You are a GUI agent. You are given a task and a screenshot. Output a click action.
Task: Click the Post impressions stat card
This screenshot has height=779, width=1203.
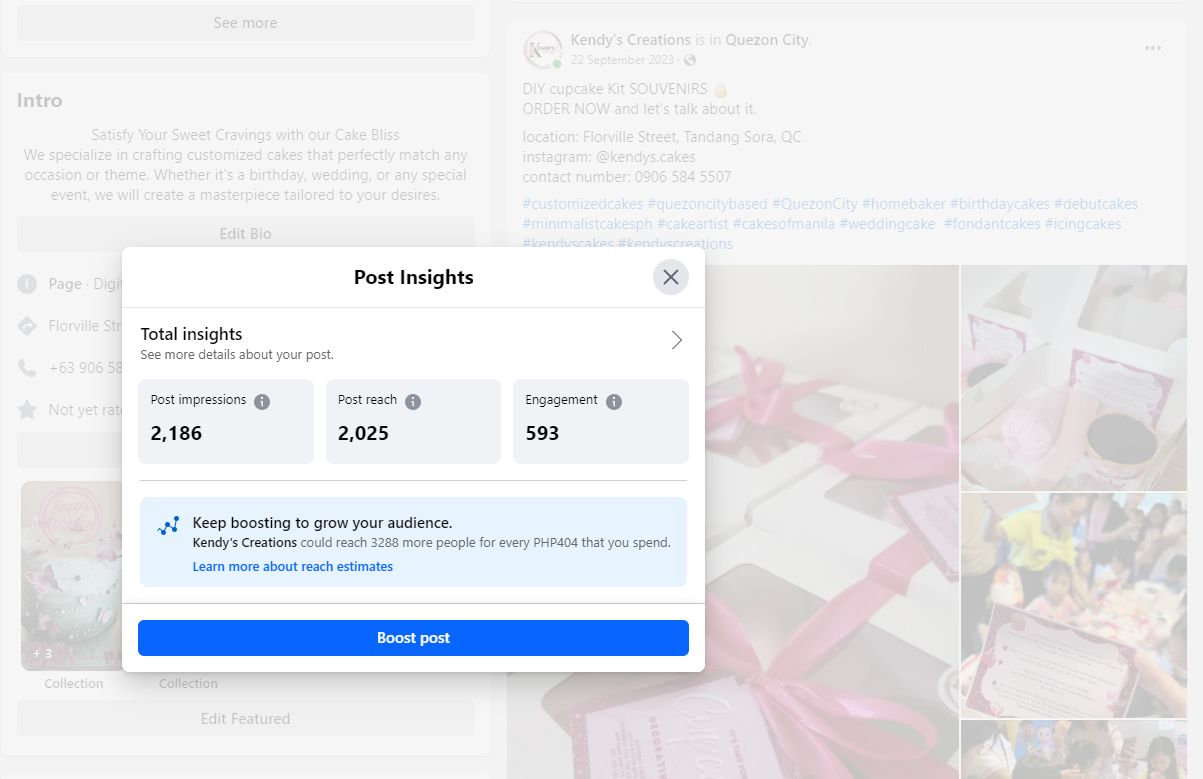[226, 421]
